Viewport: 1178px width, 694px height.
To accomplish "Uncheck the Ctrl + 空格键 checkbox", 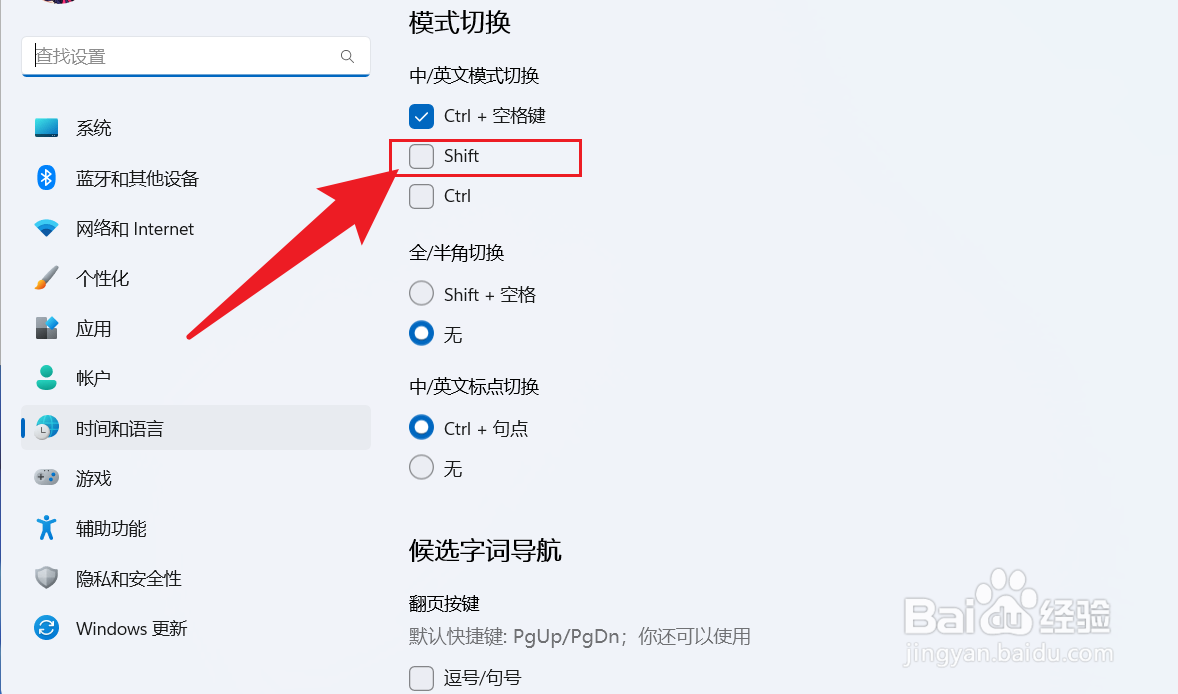I will 421,116.
